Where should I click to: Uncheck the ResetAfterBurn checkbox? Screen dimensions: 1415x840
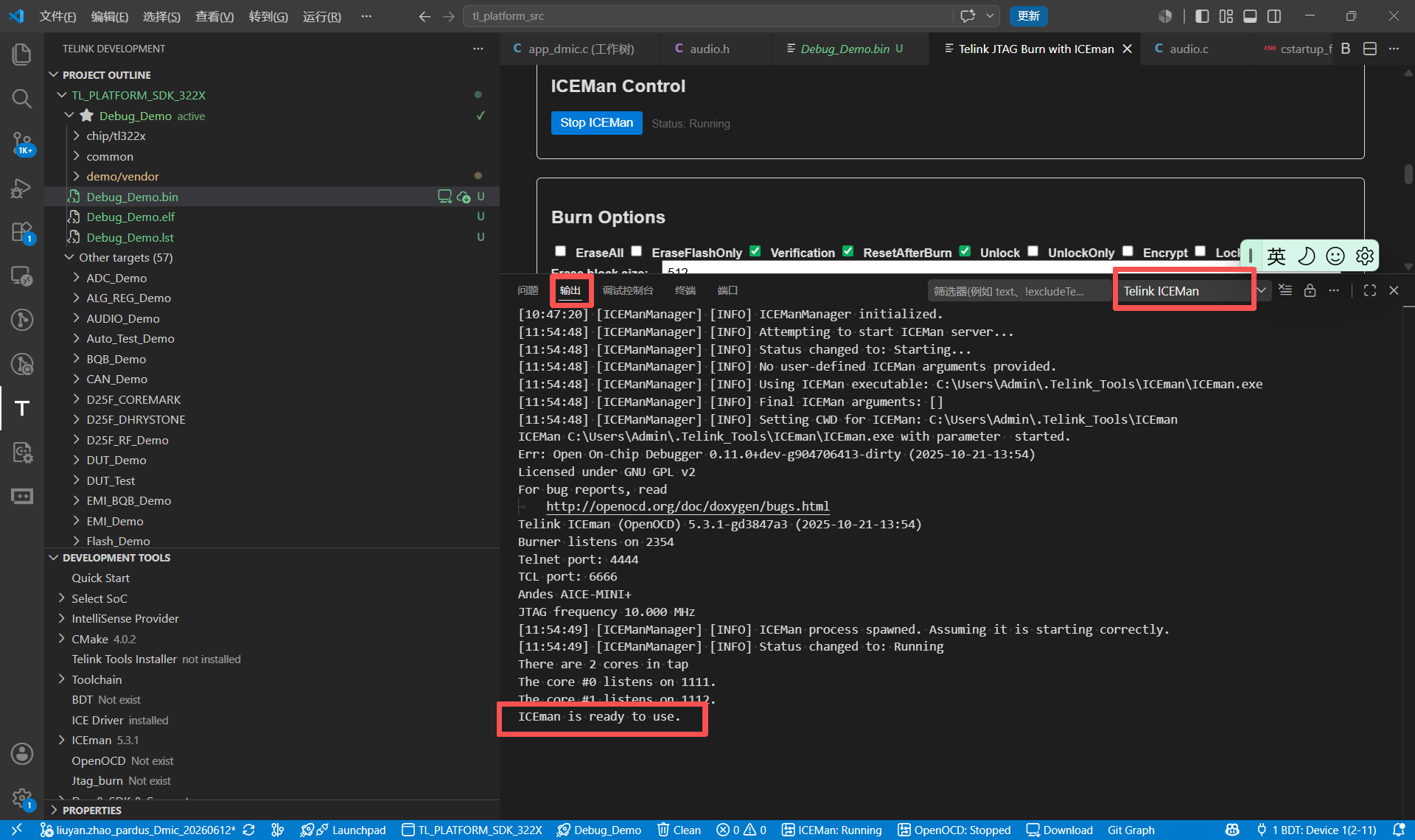click(x=848, y=251)
